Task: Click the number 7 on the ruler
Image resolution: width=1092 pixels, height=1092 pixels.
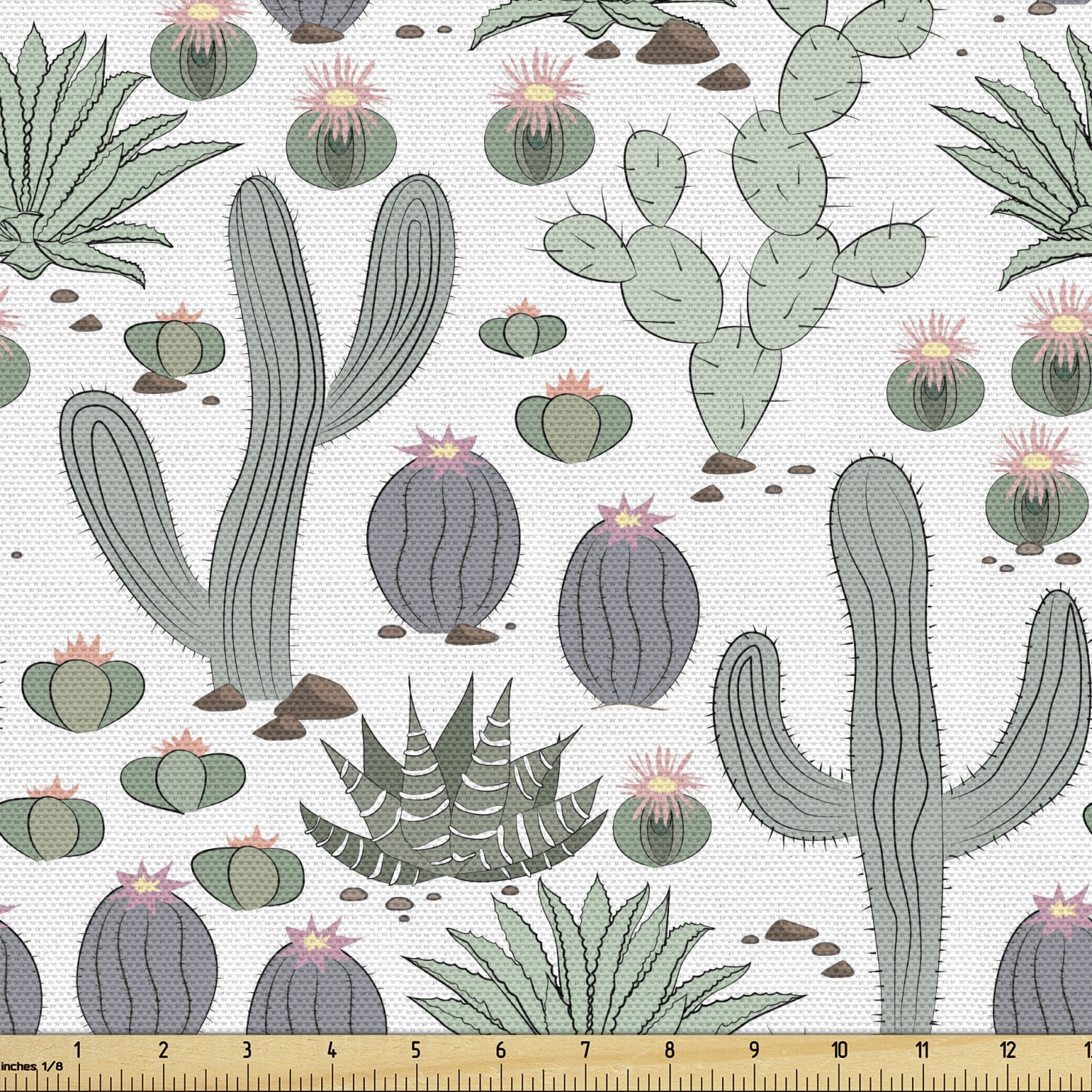Action: click(585, 1049)
